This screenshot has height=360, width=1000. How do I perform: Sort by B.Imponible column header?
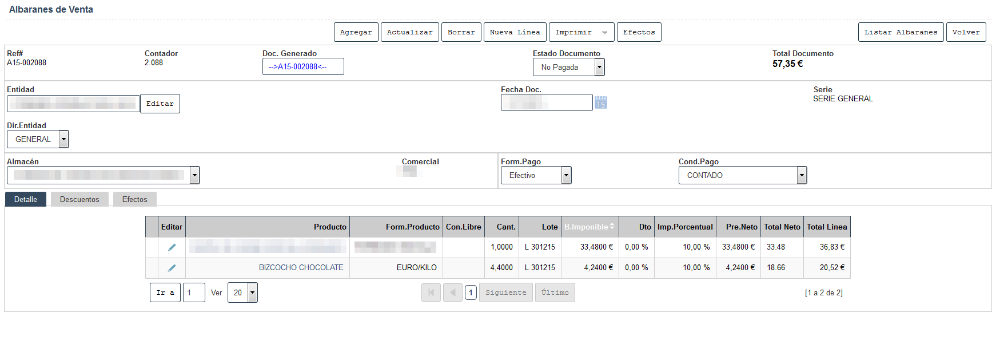point(589,227)
